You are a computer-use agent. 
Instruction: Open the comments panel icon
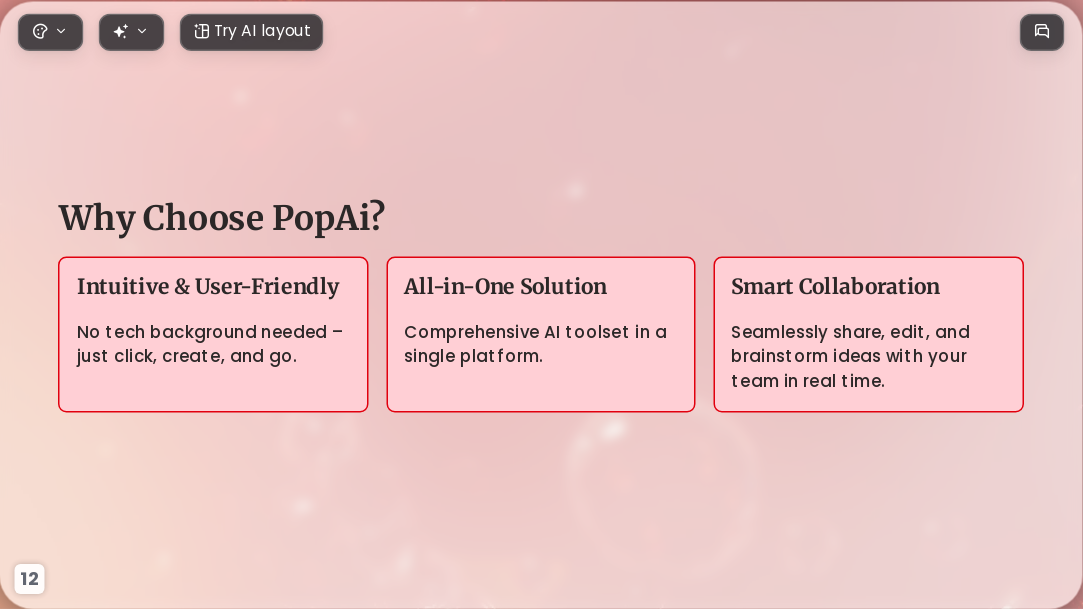tap(1042, 32)
